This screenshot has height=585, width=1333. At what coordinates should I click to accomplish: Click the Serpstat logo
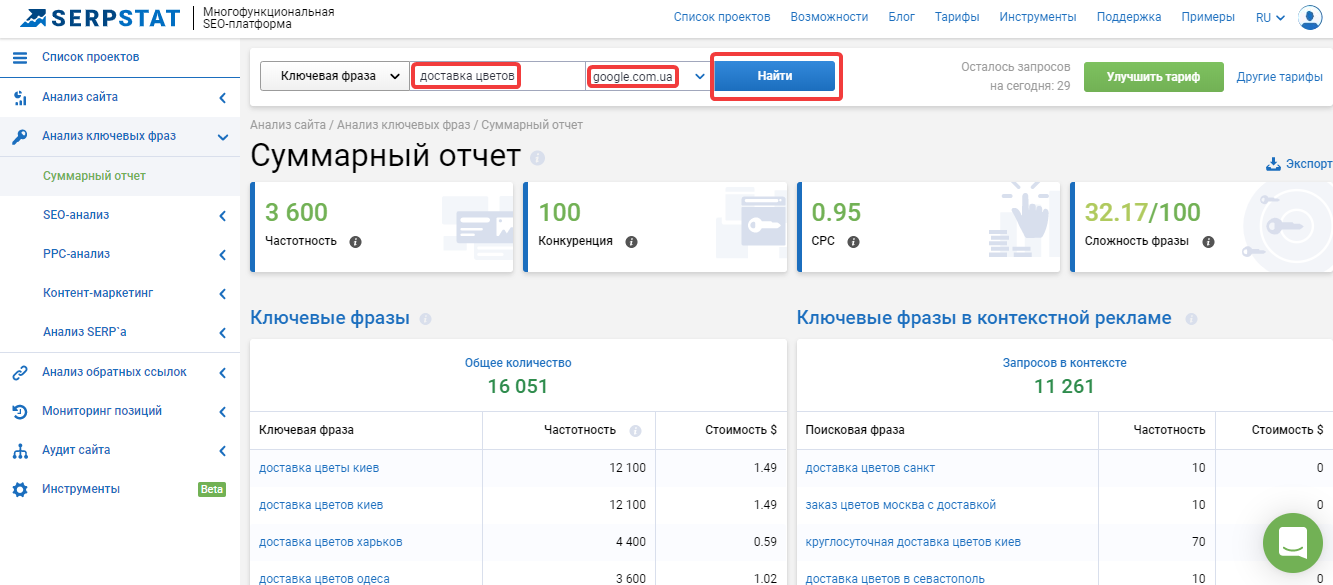pos(100,18)
